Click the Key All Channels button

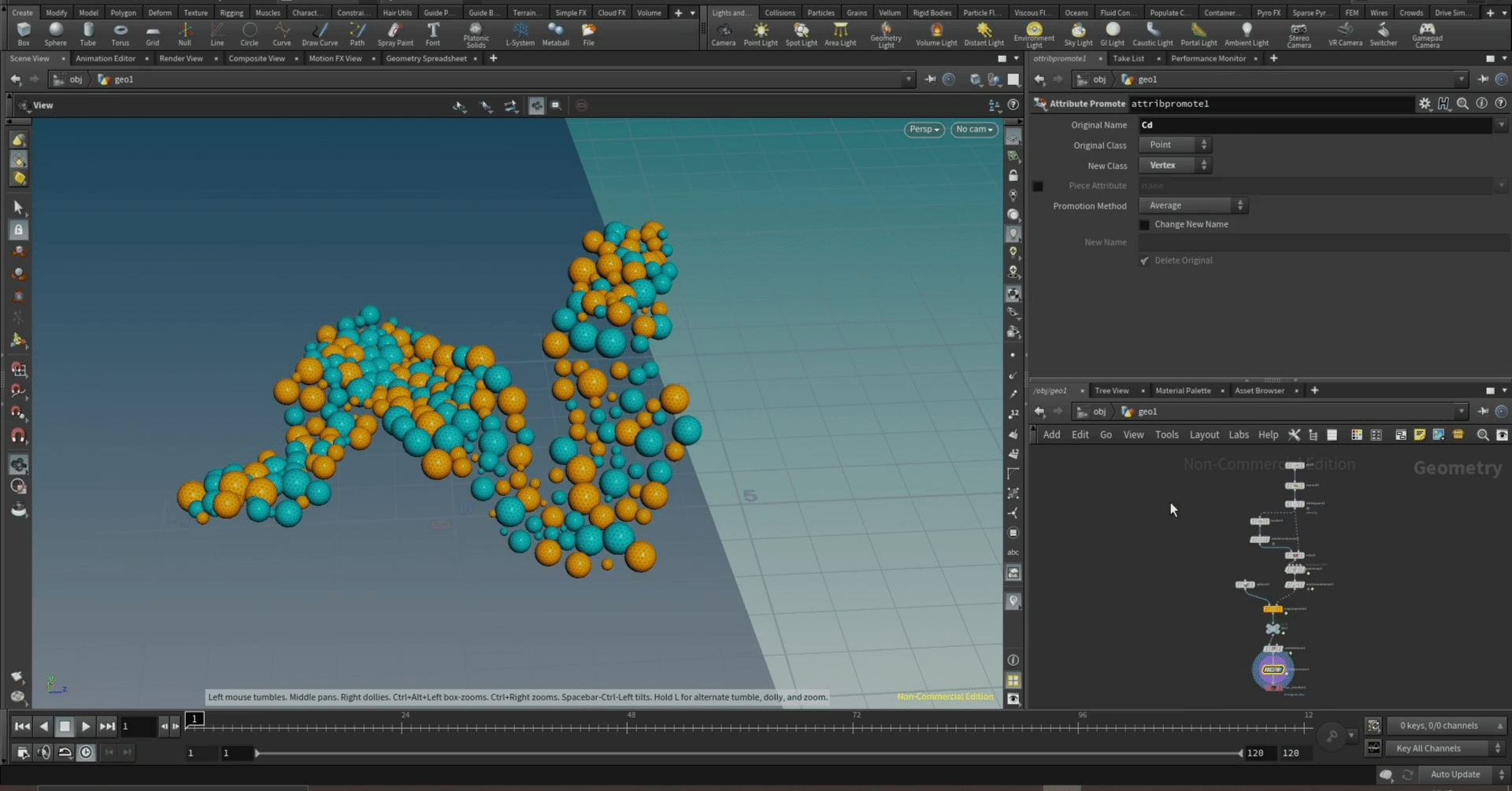(x=1428, y=748)
